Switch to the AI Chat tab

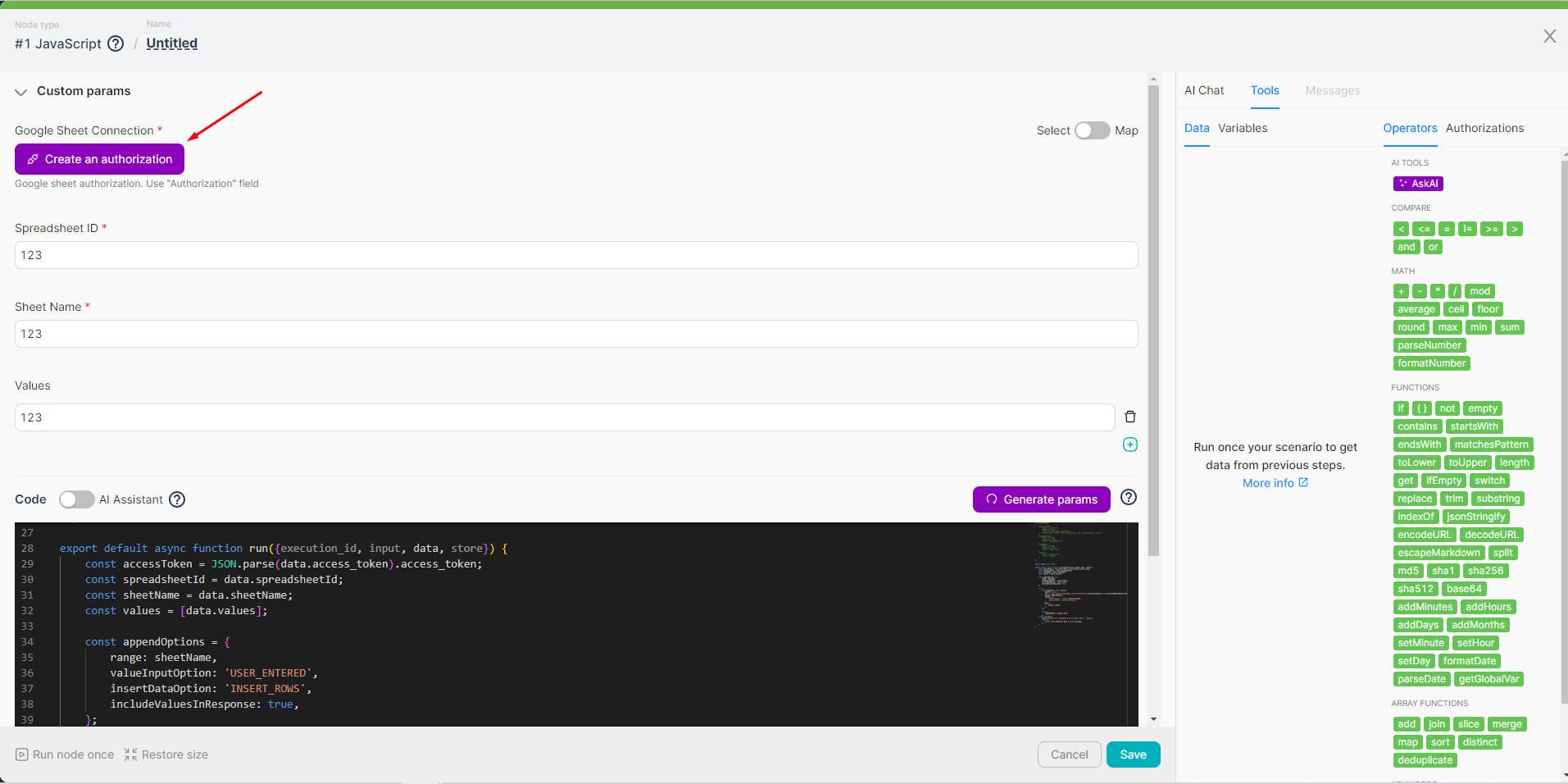1203,90
